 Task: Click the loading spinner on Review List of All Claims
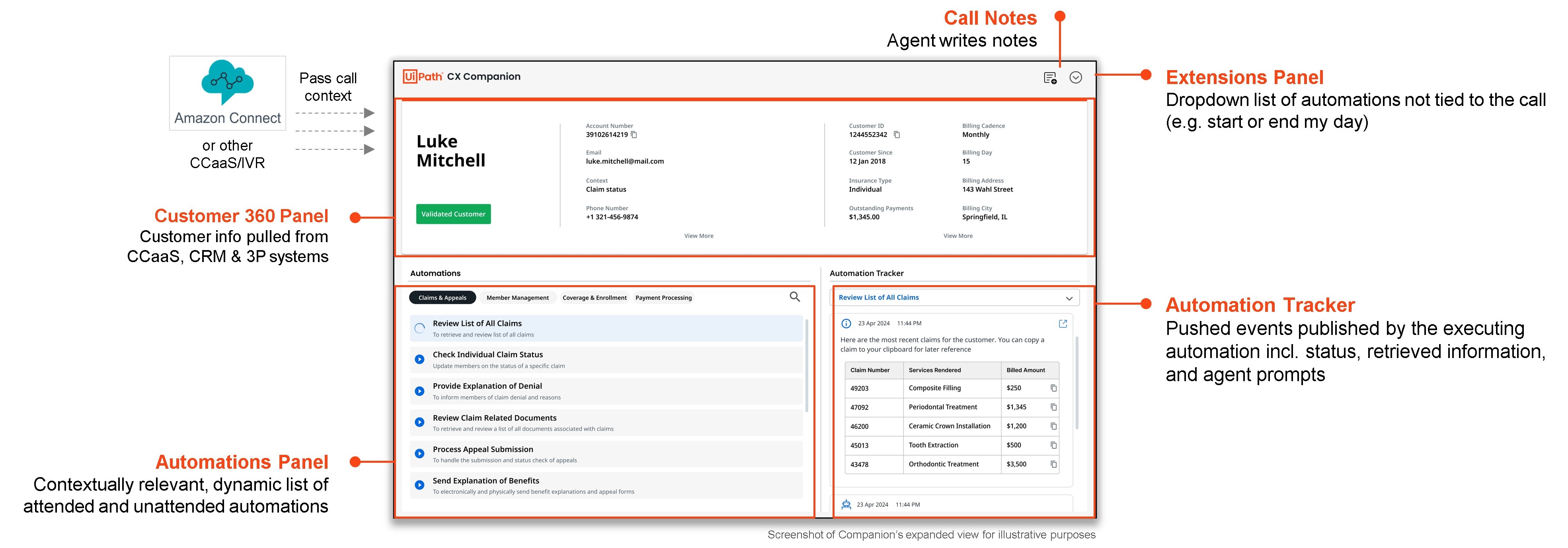coord(419,328)
